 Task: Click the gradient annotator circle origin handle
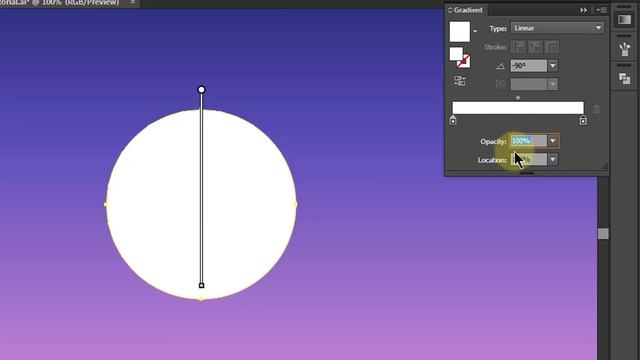coord(201,89)
